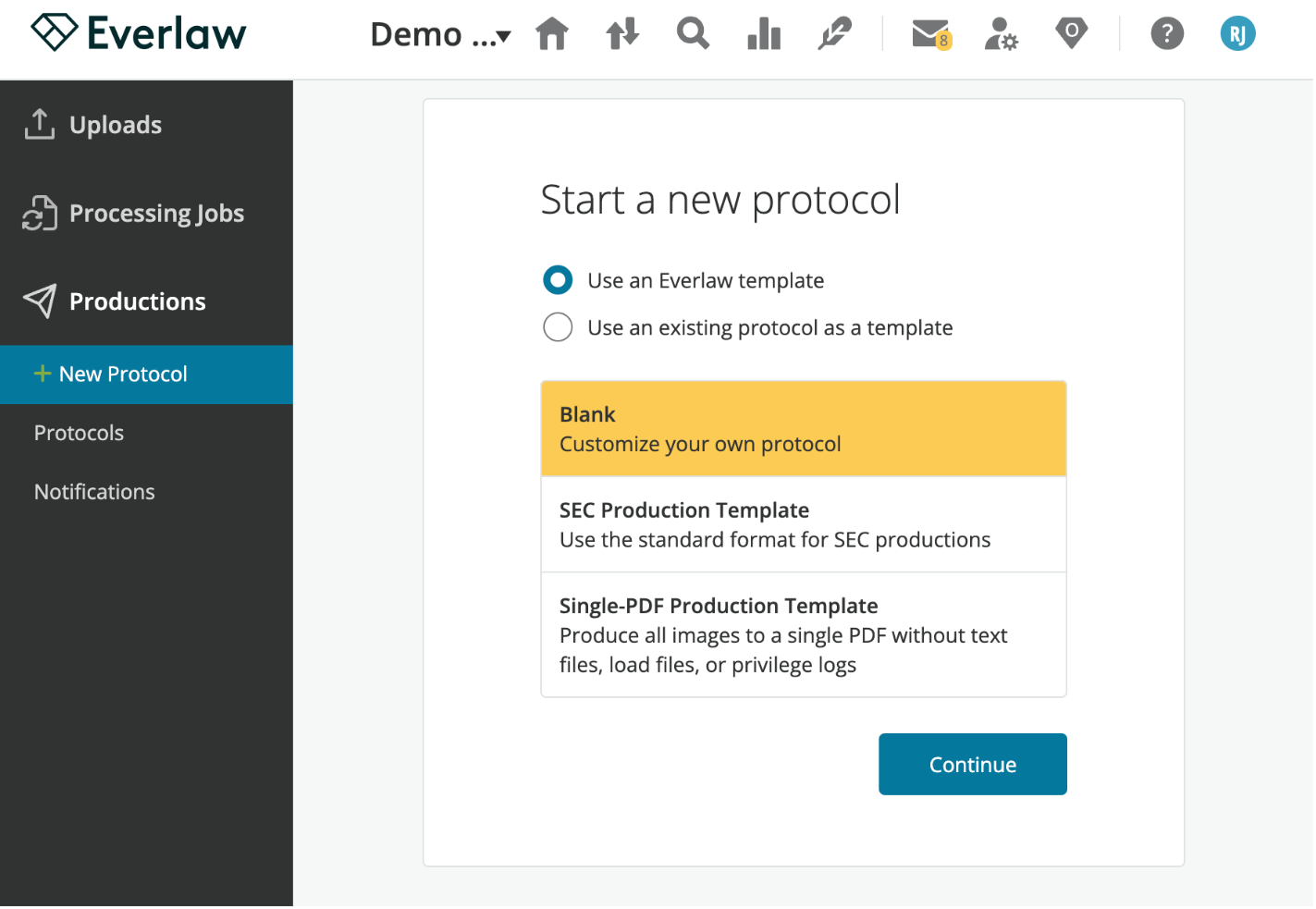This screenshot has width=1316, height=909.
Task: Open the analytics bar chart icon
Action: pos(763,33)
